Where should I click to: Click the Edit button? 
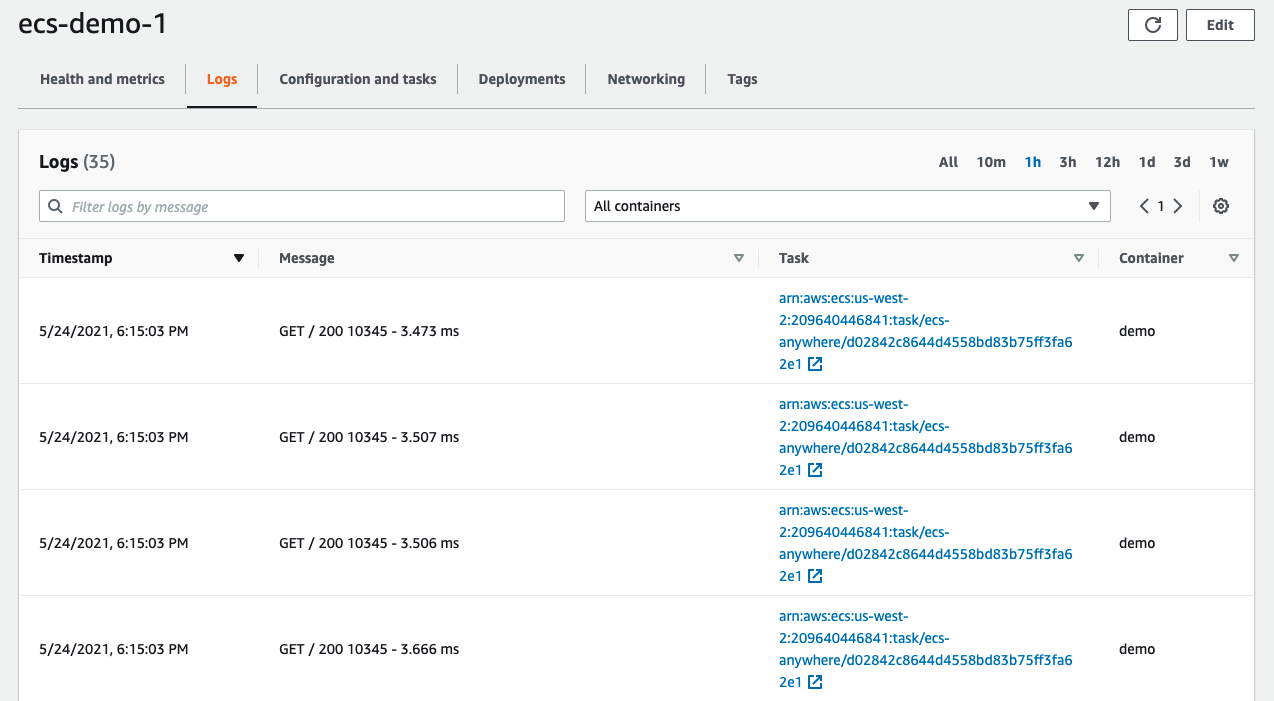coord(1220,25)
